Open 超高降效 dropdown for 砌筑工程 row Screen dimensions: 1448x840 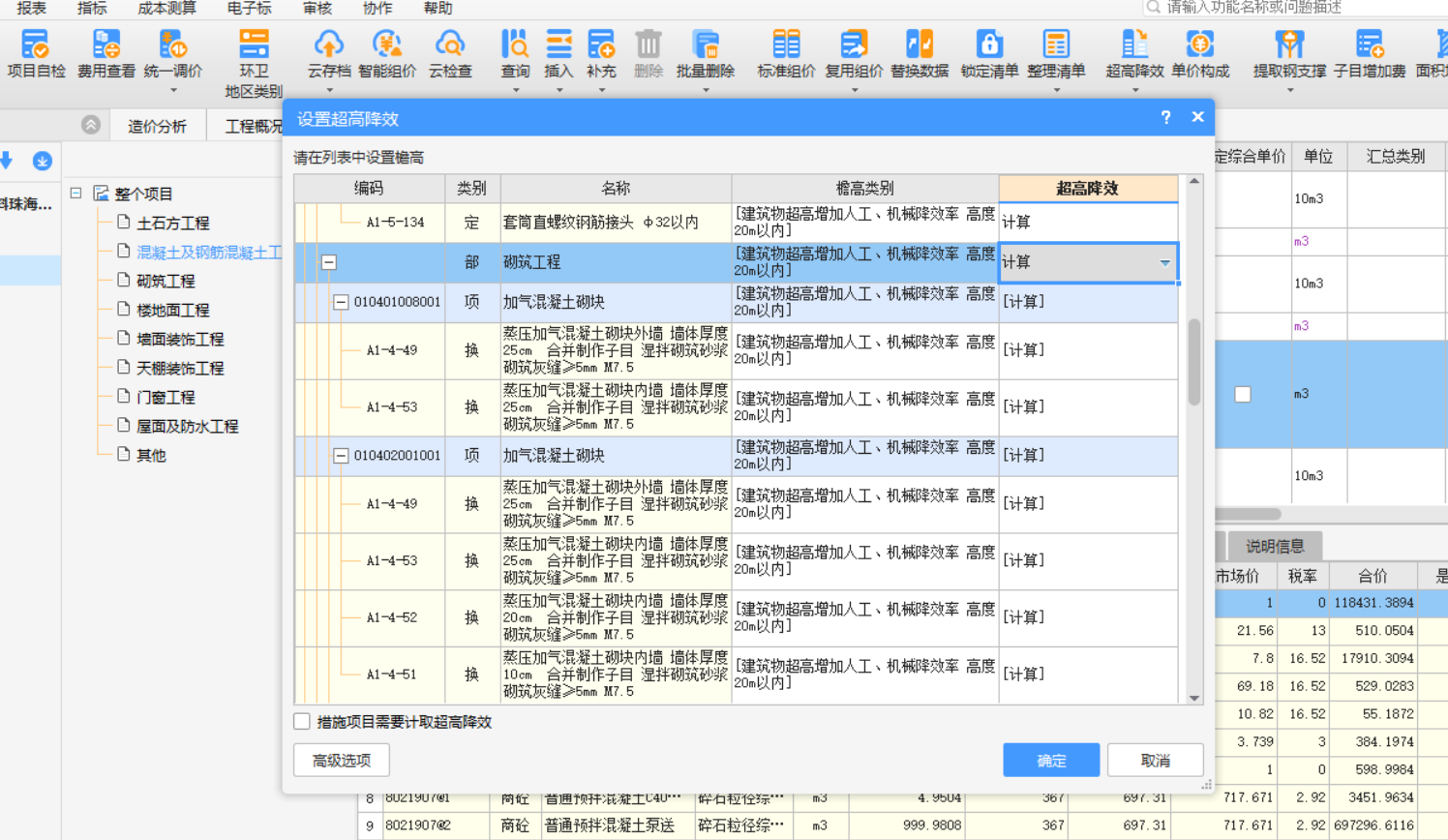pyautogui.click(x=1165, y=263)
